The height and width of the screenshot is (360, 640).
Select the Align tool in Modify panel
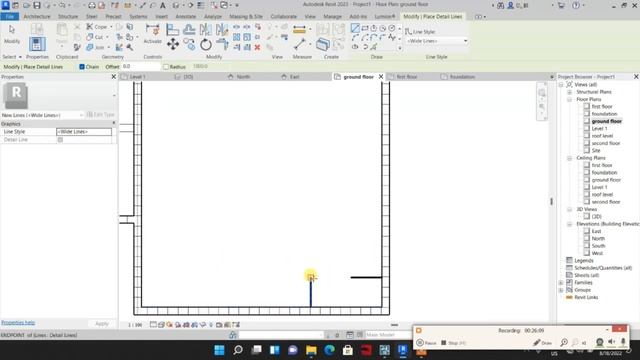173,29
